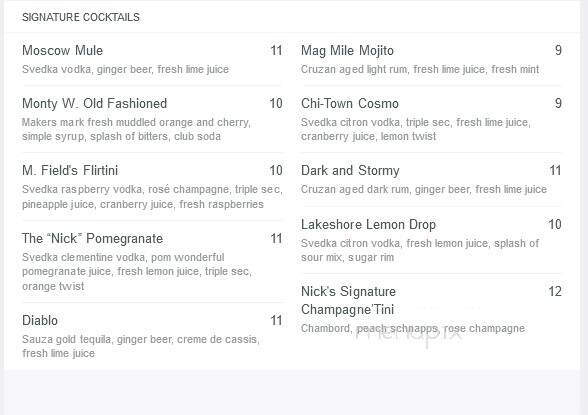Click the SIGNATURE COCKTAILS section header
Screen dimensions: 588x415
(81, 17)
